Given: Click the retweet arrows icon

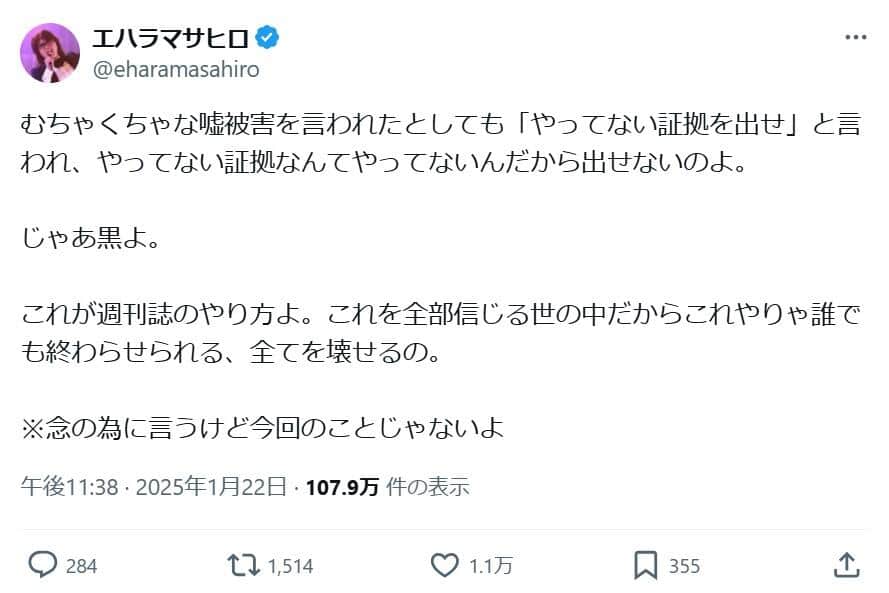Looking at the screenshot, I should click(238, 565).
